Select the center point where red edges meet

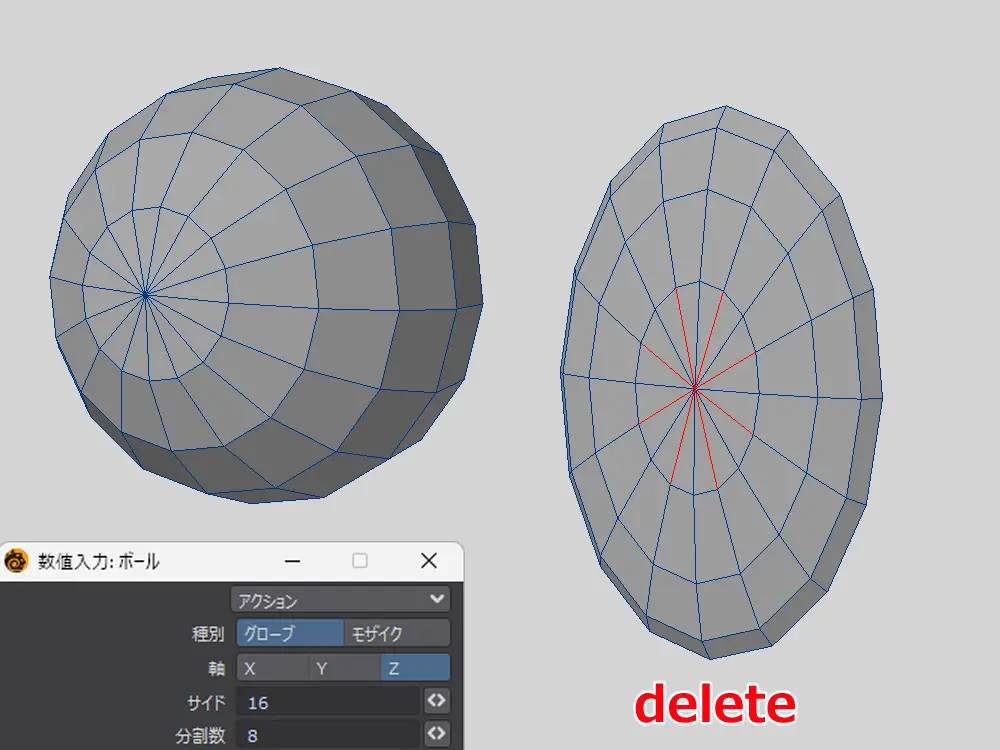(694, 387)
